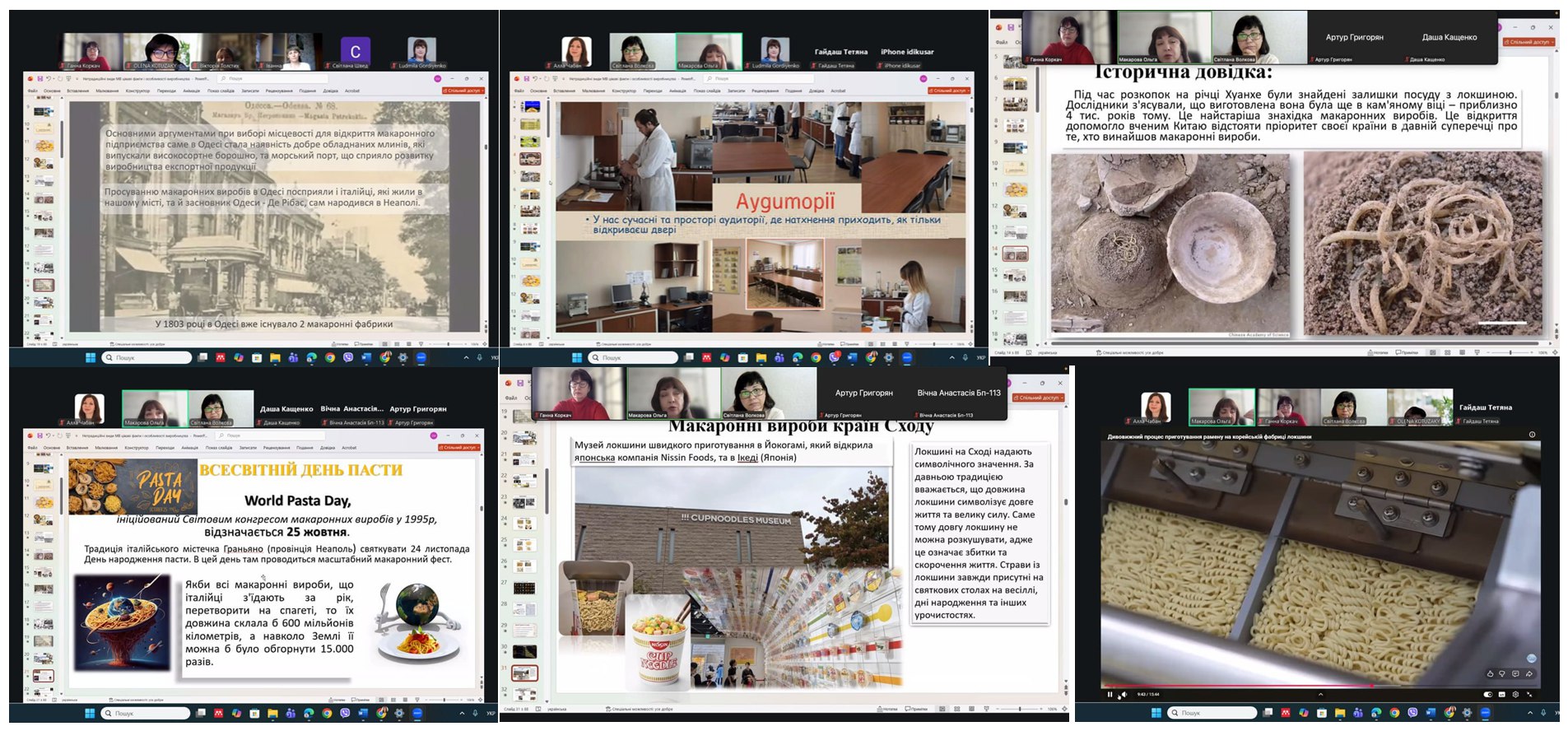This screenshot has height=731, width=1568.
Task: Open Animations tab in the Аудиторії slide window
Action: tap(677, 91)
